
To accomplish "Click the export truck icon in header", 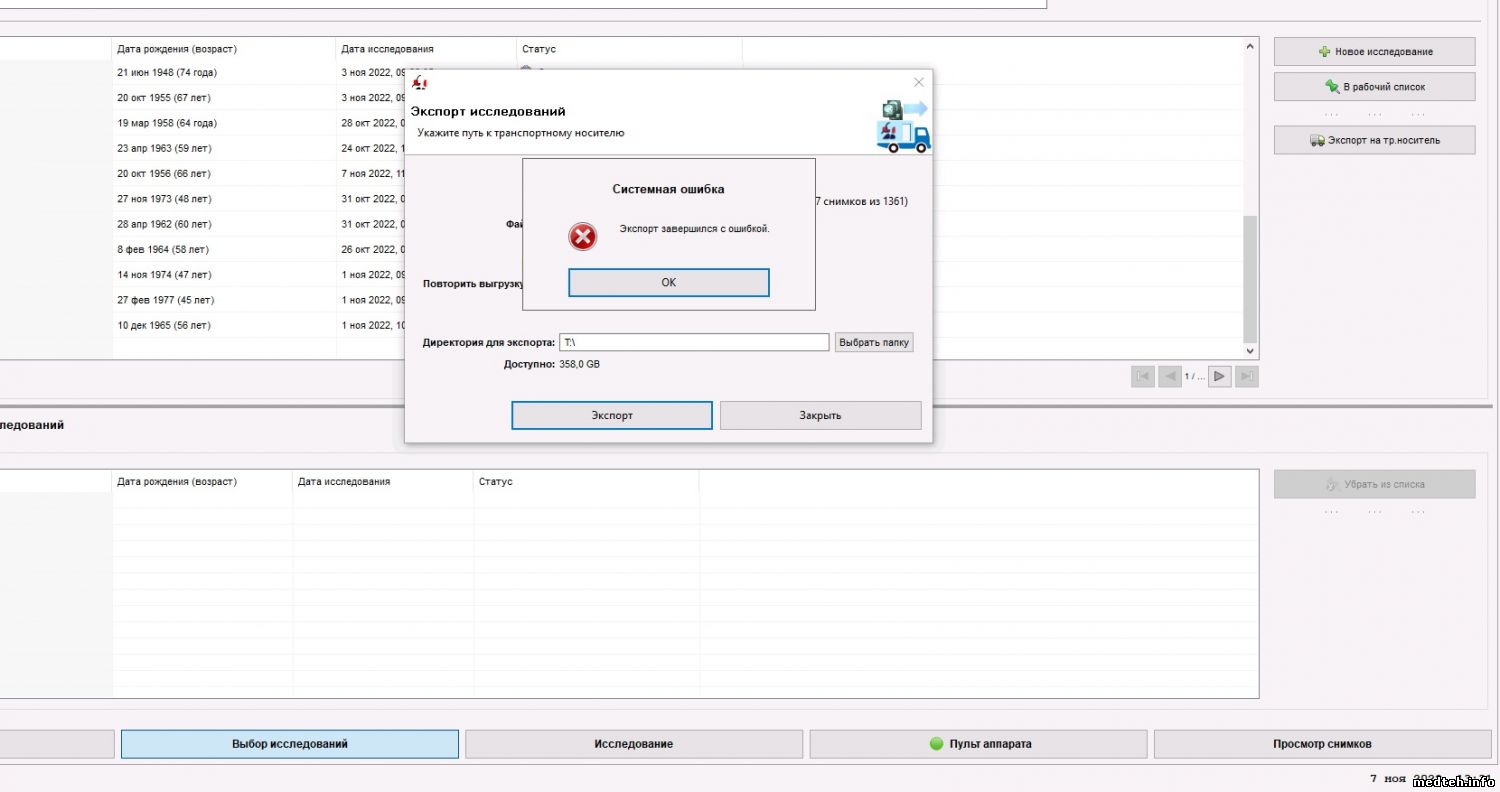I will tap(903, 126).
